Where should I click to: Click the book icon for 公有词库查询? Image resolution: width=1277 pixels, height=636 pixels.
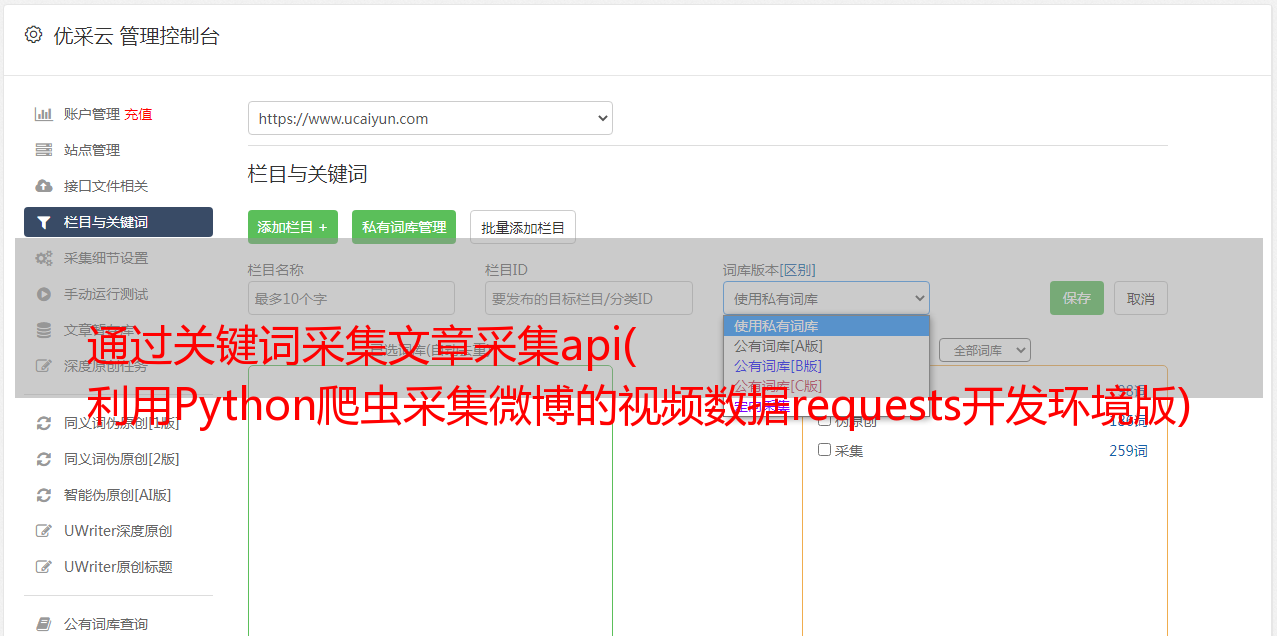43,624
